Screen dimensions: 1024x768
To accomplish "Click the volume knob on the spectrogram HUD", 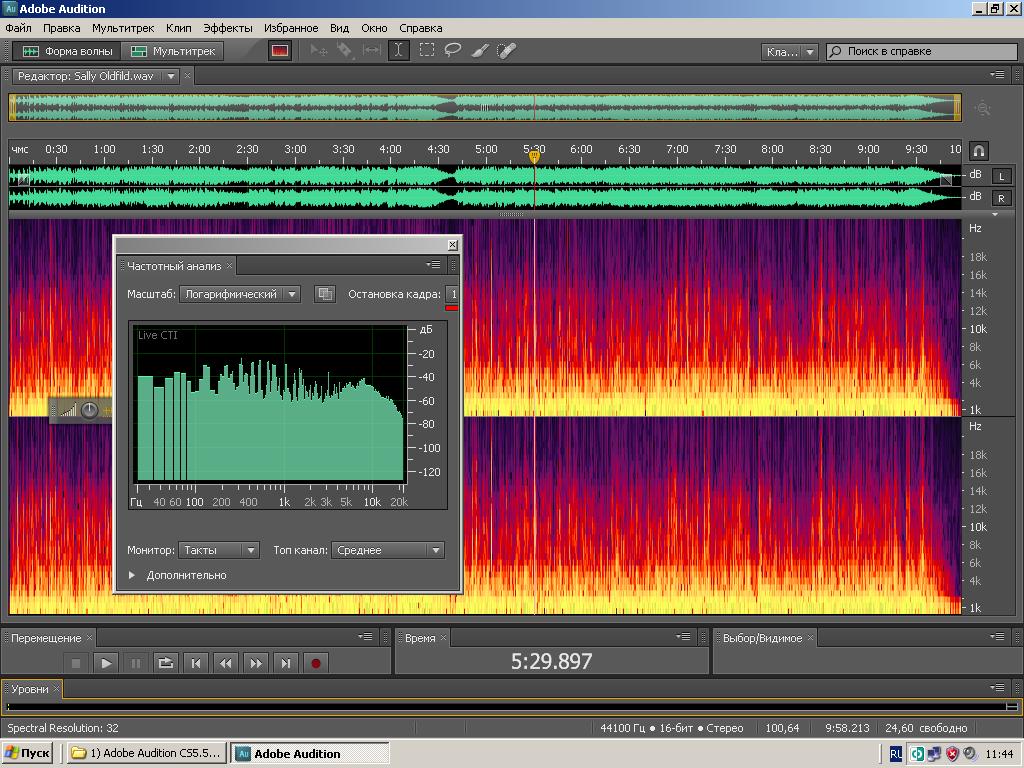I will pyautogui.click(x=90, y=410).
